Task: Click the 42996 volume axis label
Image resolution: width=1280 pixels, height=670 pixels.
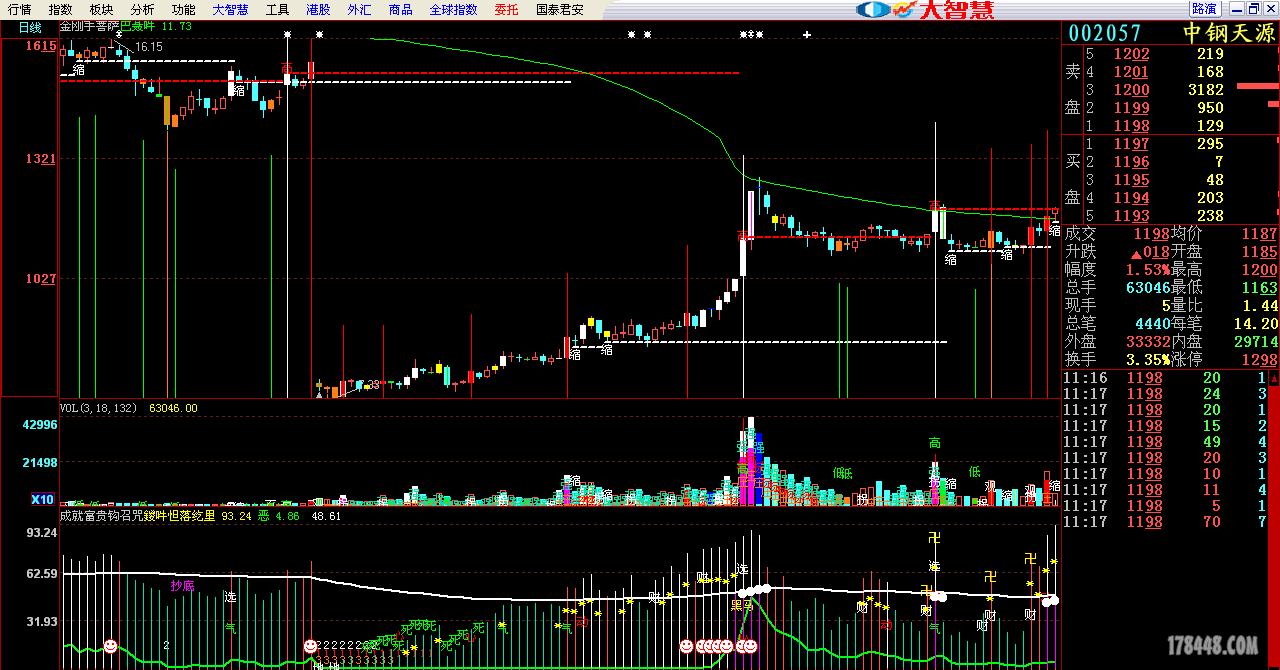Action: (38, 425)
